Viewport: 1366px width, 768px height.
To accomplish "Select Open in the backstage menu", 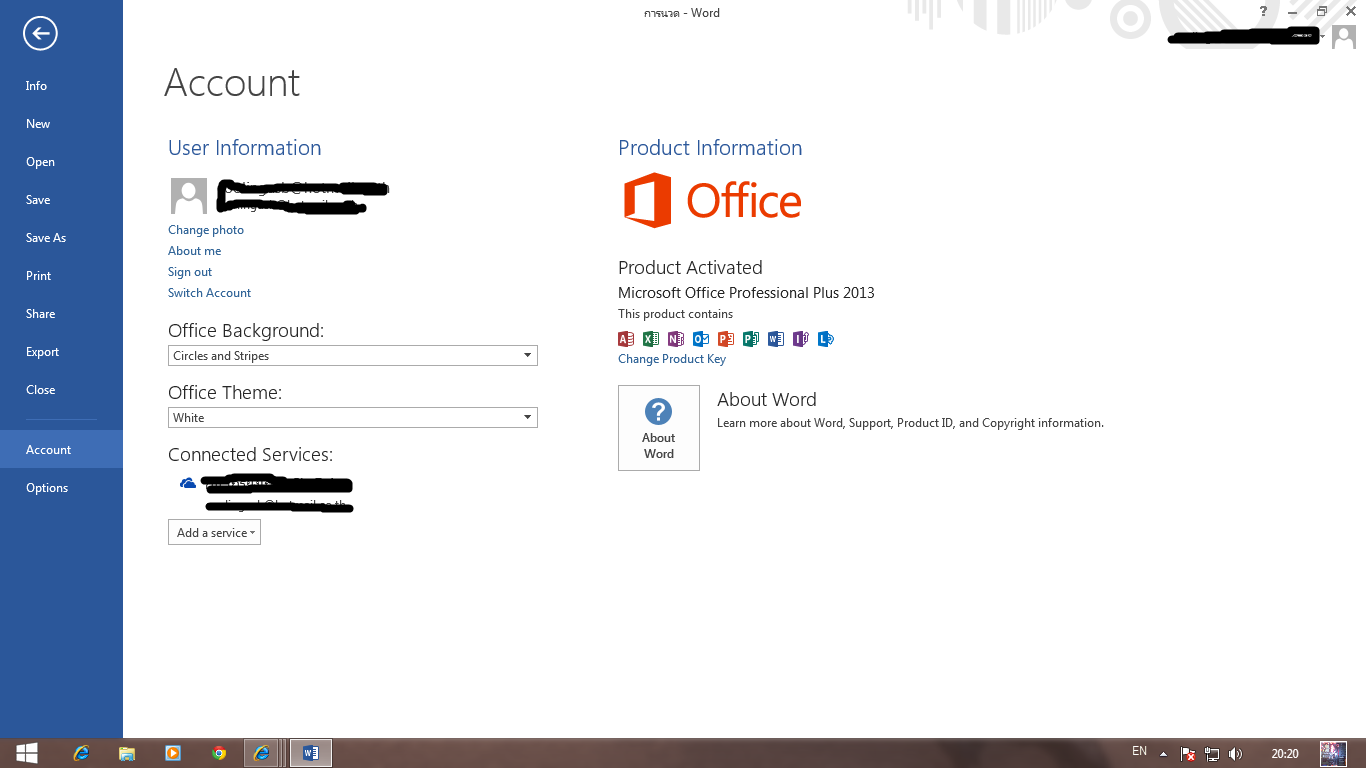I will [40, 162].
